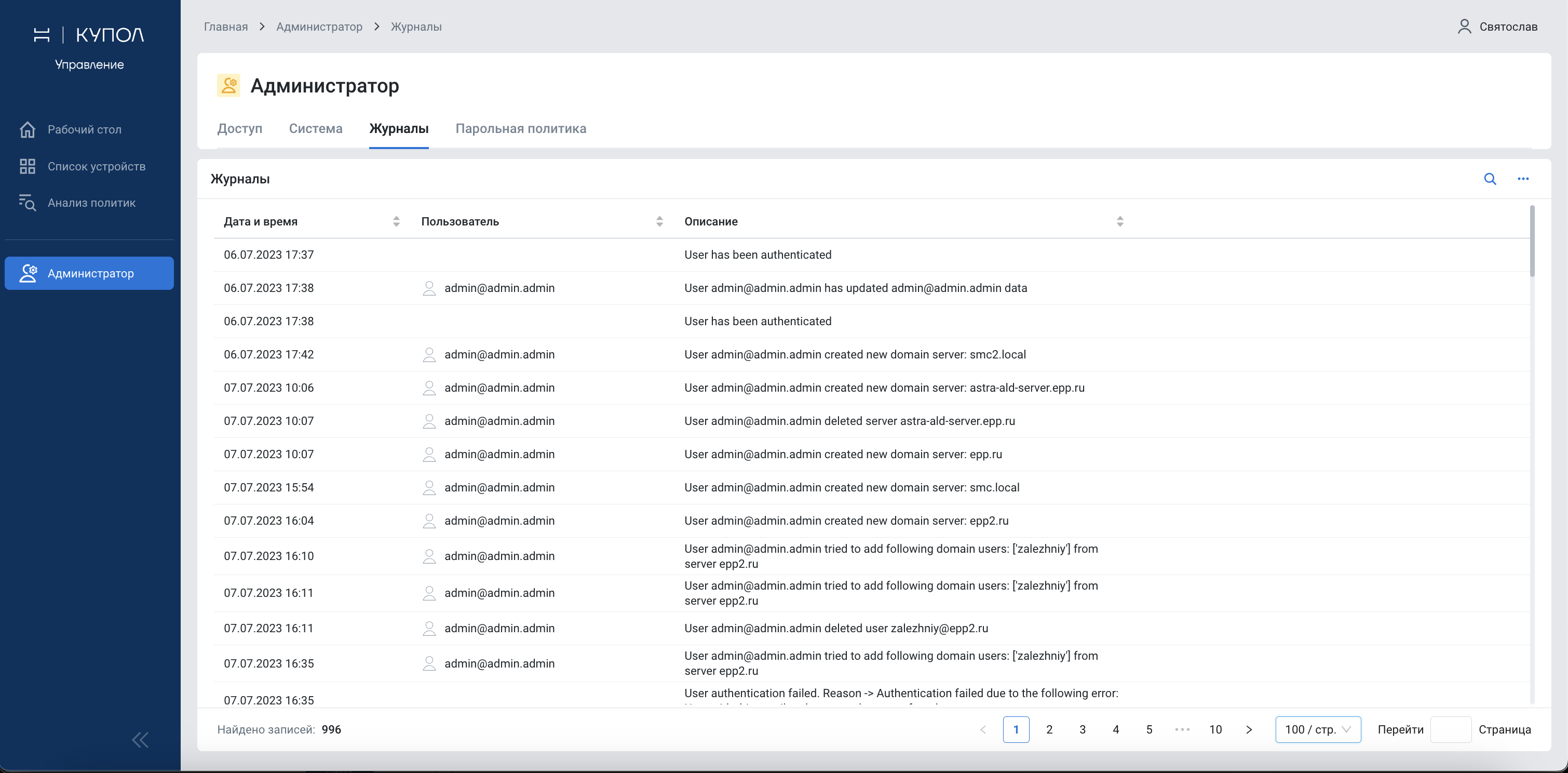Sort by Пользователь column arrows

[x=659, y=222]
